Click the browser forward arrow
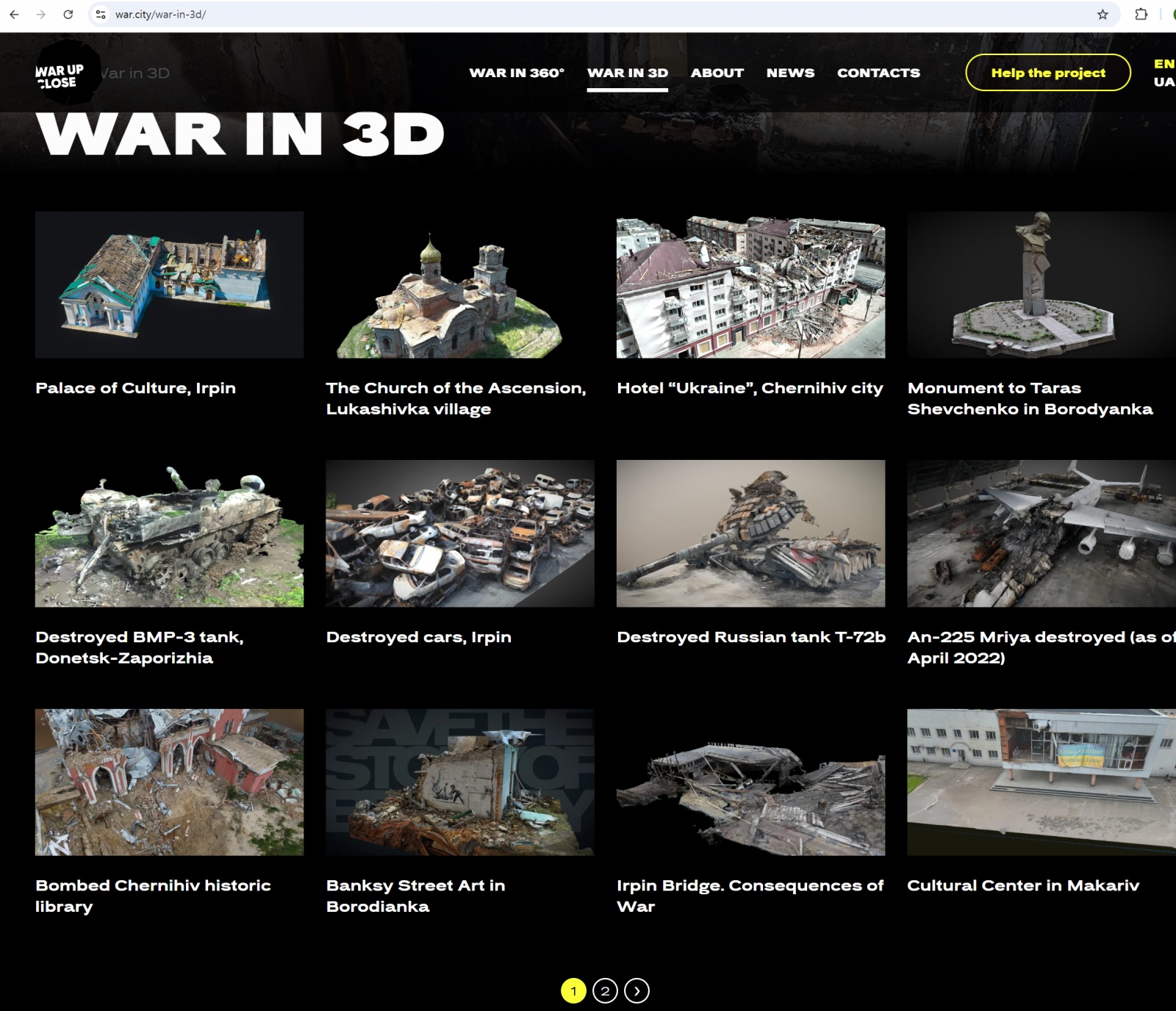This screenshot has width=1176, height=1011. click(x=41, y=15)
